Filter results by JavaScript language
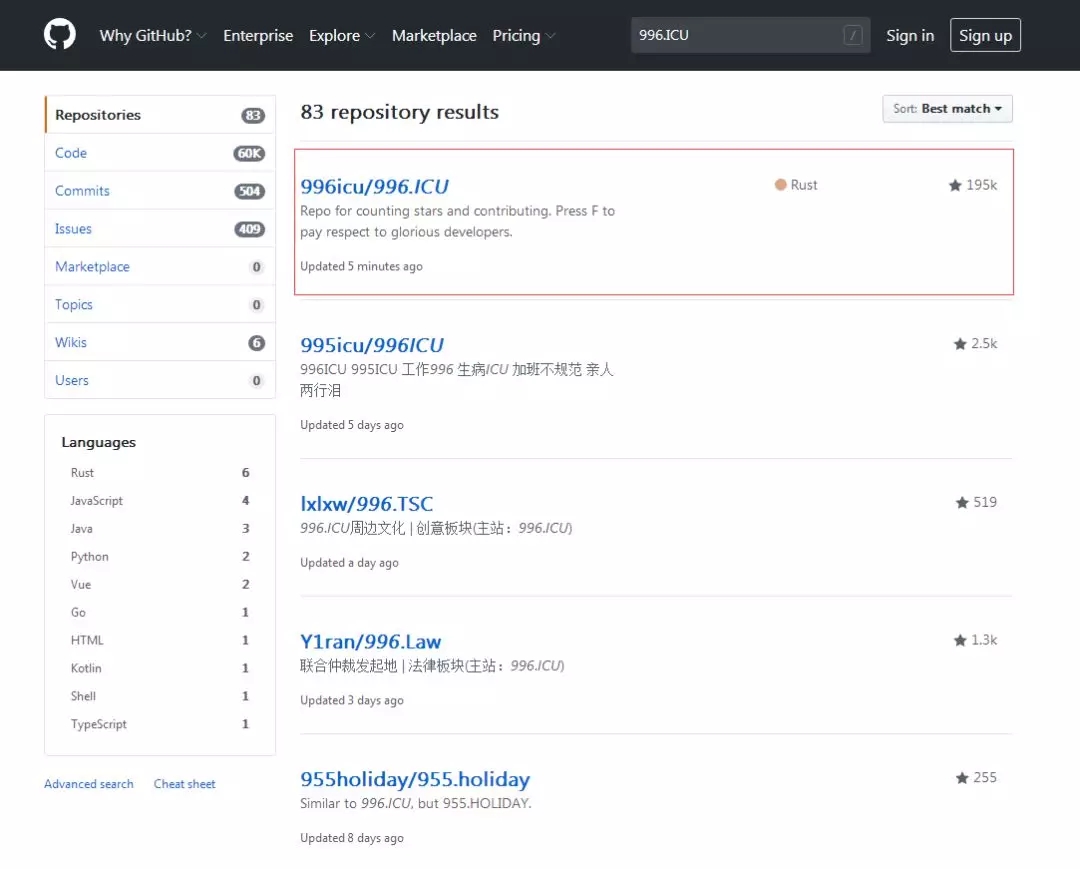The width and height of the screenshot is (1080, 869). pos(97,500)
